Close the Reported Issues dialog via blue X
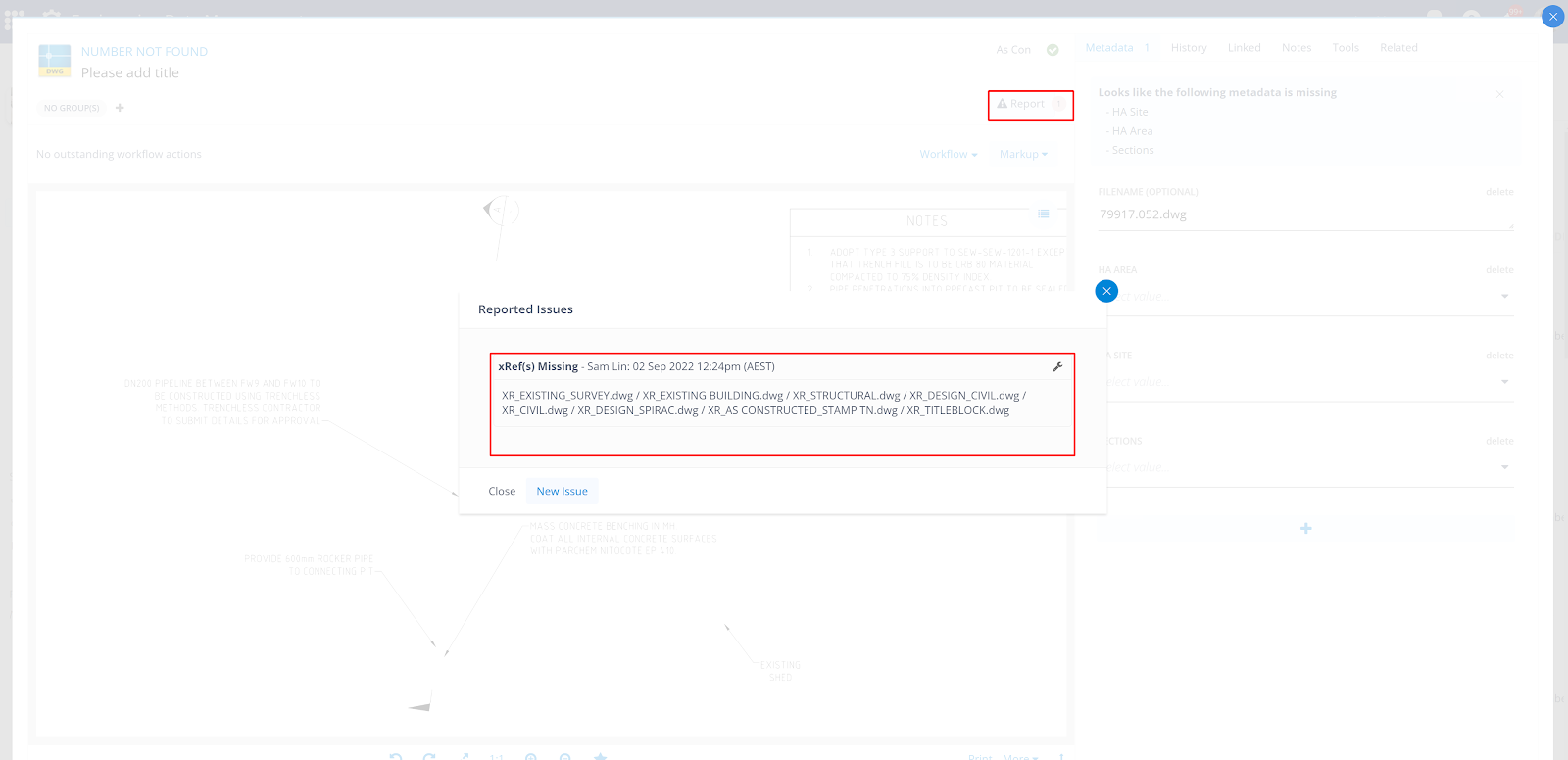 click(x=1106, y=291)
